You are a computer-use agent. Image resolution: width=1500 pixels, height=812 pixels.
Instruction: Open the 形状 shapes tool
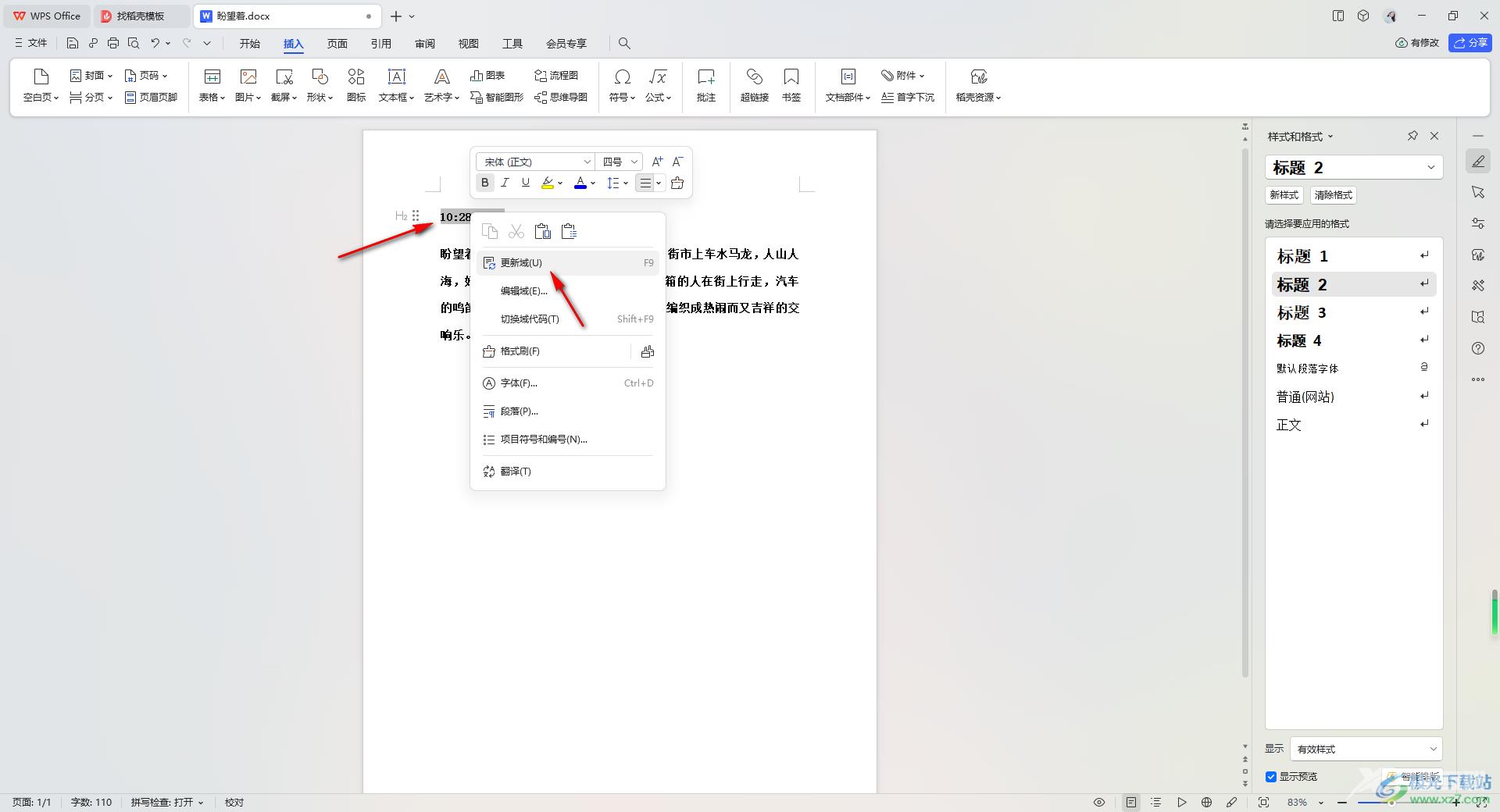tap(320, 84)
